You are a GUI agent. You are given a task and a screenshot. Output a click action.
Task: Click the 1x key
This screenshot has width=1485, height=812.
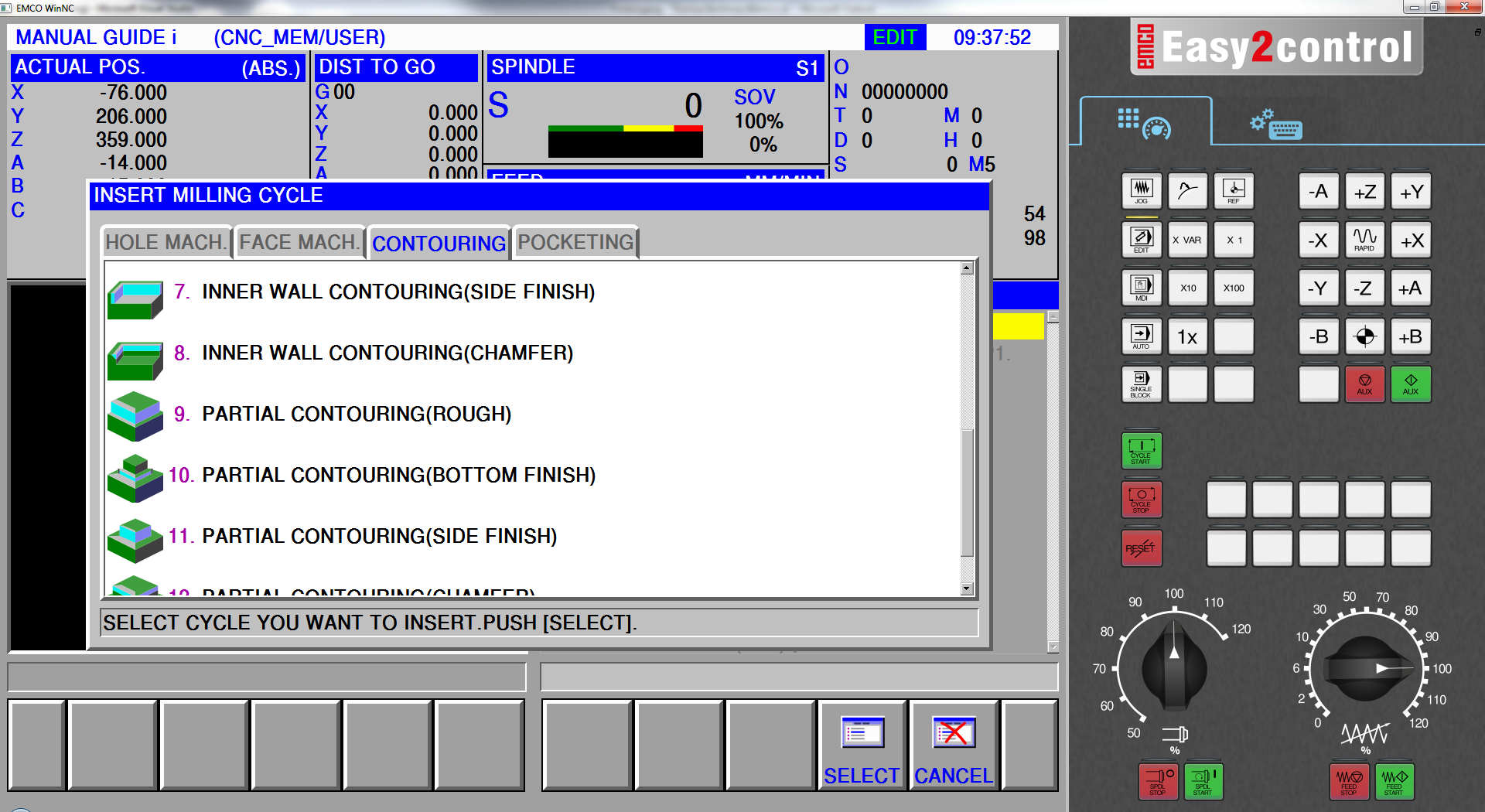pos(1187,336)
